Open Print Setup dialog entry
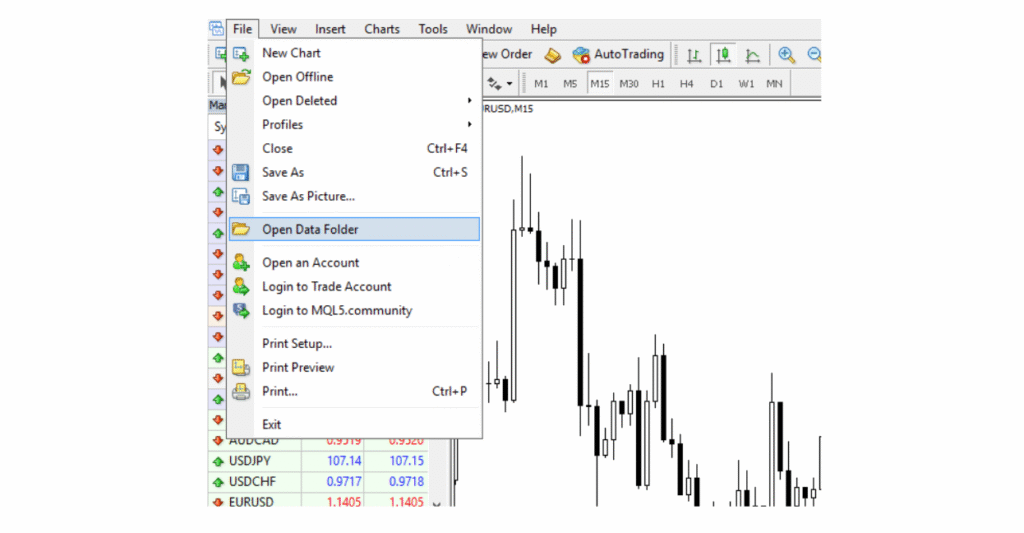 click(x=354, y=344)
